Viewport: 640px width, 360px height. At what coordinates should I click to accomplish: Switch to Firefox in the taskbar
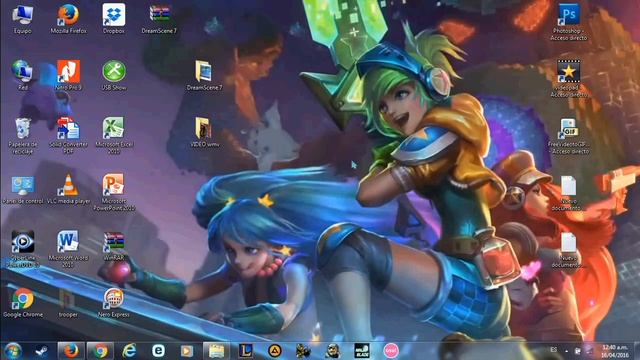(x=71, y=351)
